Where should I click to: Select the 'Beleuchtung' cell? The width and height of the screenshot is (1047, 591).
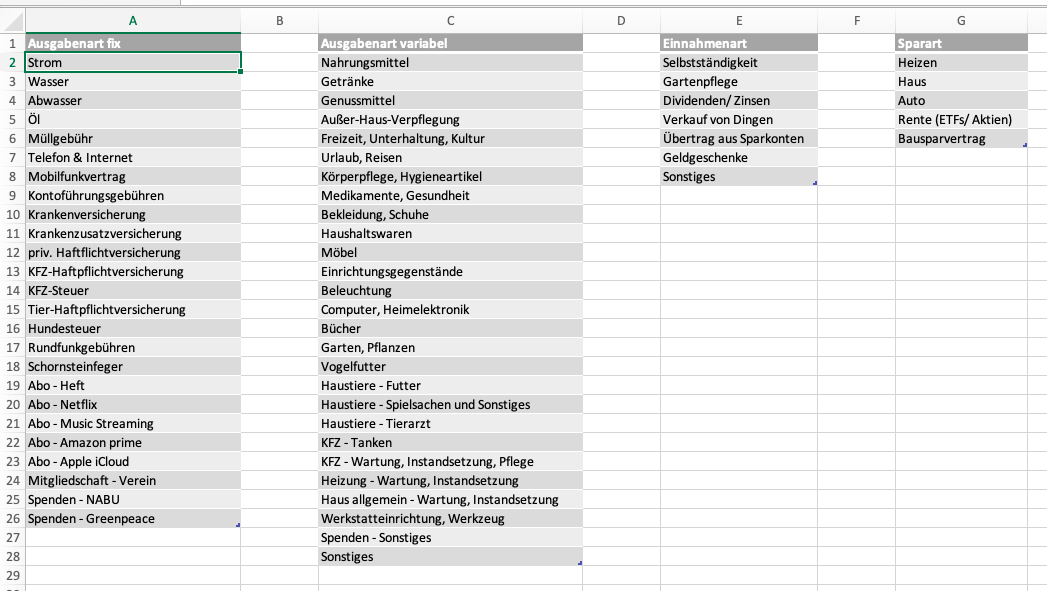(451, 290)
